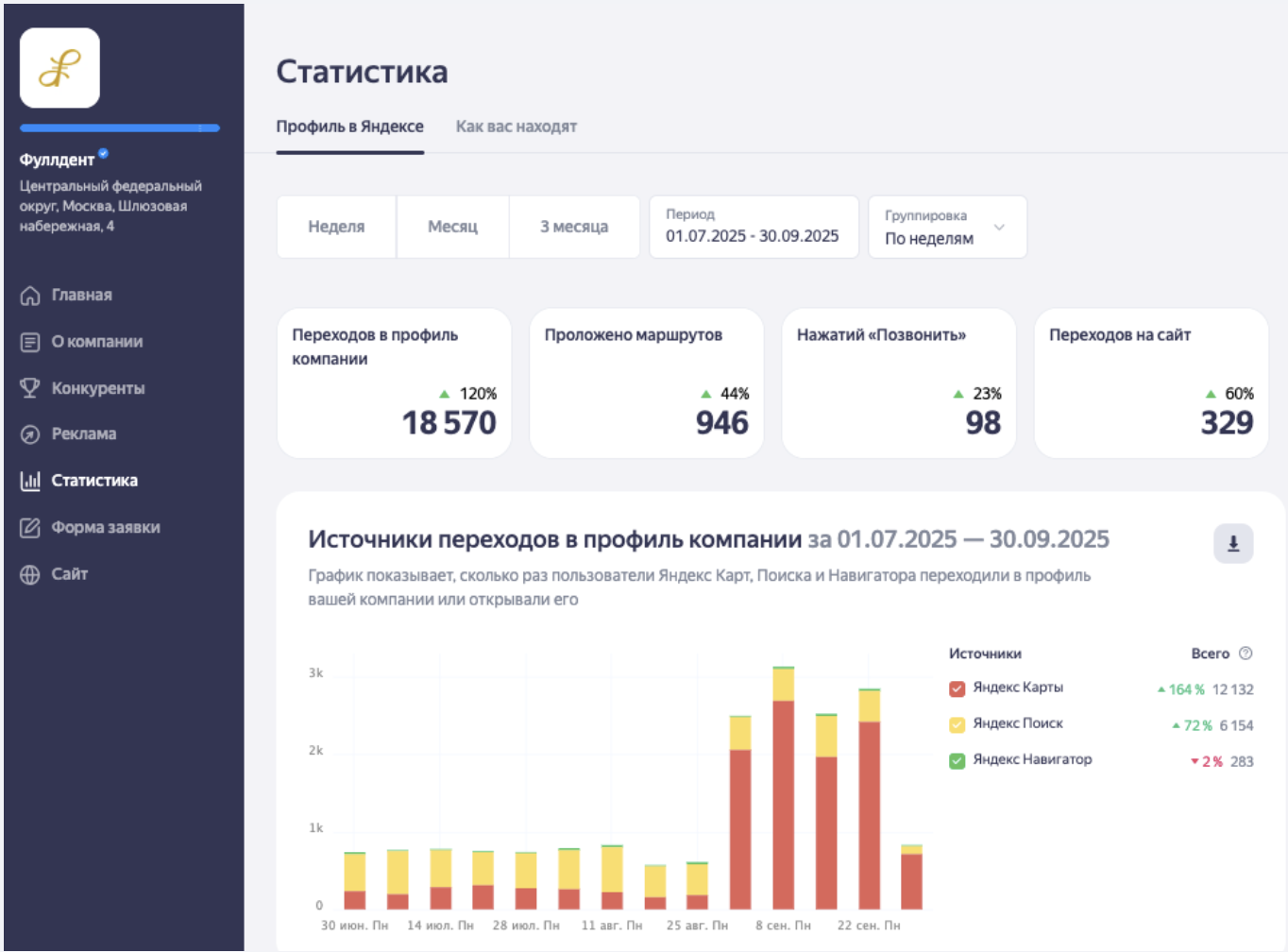Click the 120% growth indicator
This screenshot has height=952, width=1288.
pyautogui.click(x=468, y=394)
